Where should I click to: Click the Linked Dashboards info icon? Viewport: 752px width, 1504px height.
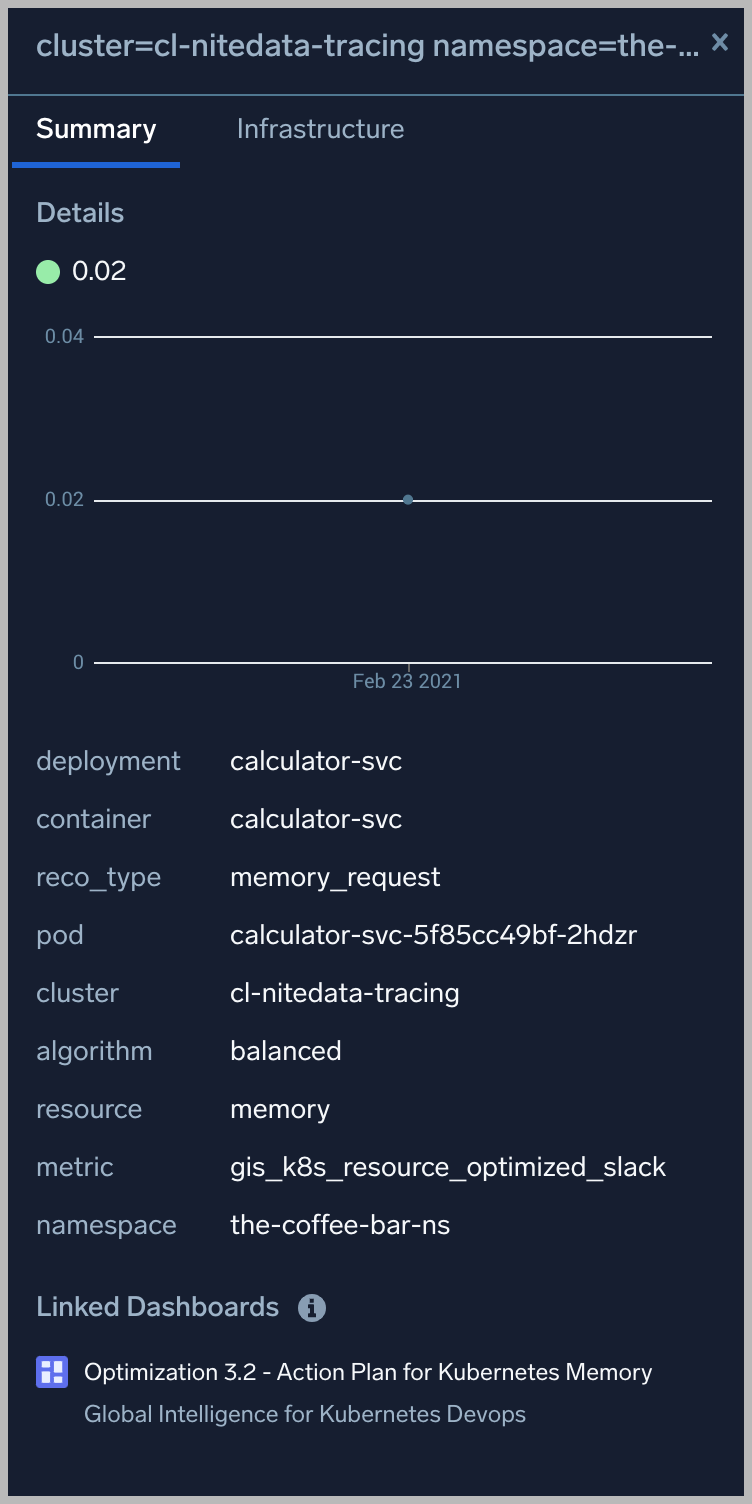tap(312, 1308)
